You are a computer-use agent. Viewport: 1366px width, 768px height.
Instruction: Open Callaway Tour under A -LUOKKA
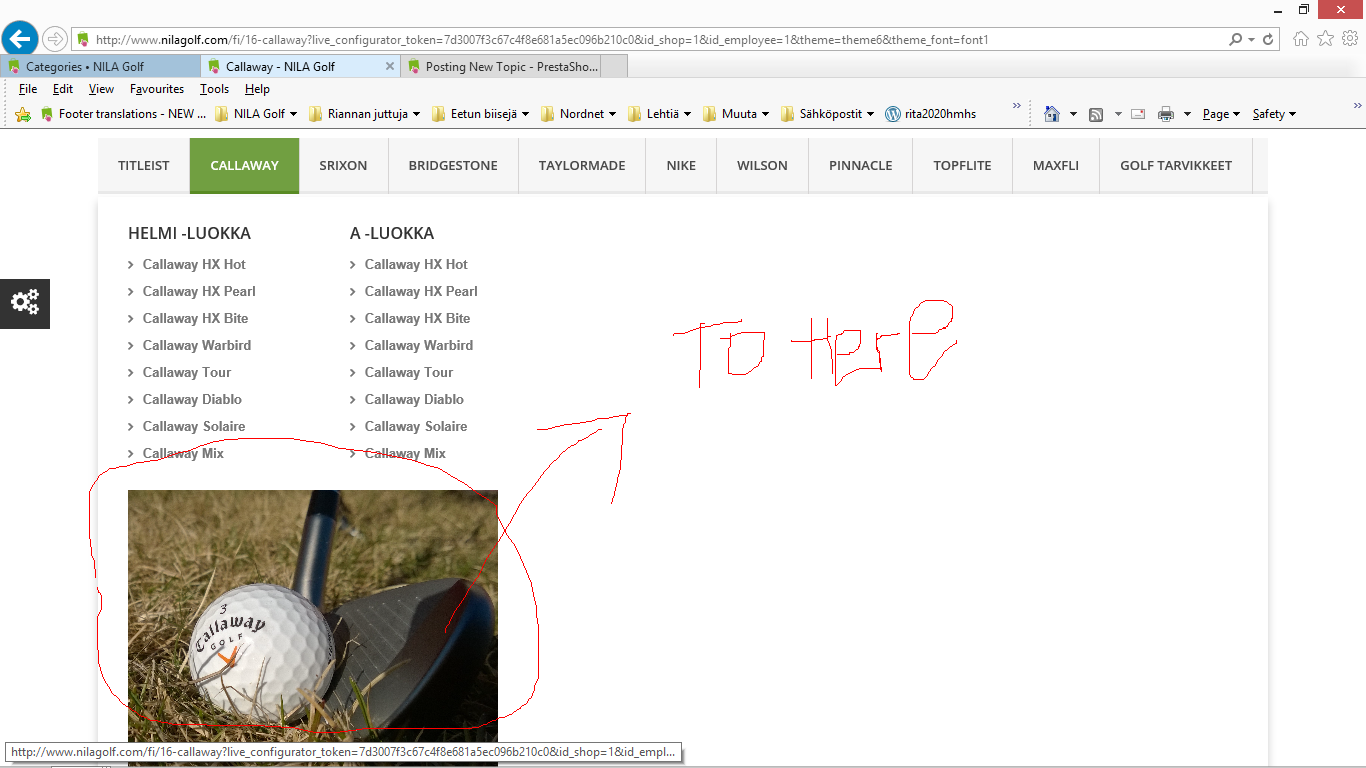[x=409, y=372]
